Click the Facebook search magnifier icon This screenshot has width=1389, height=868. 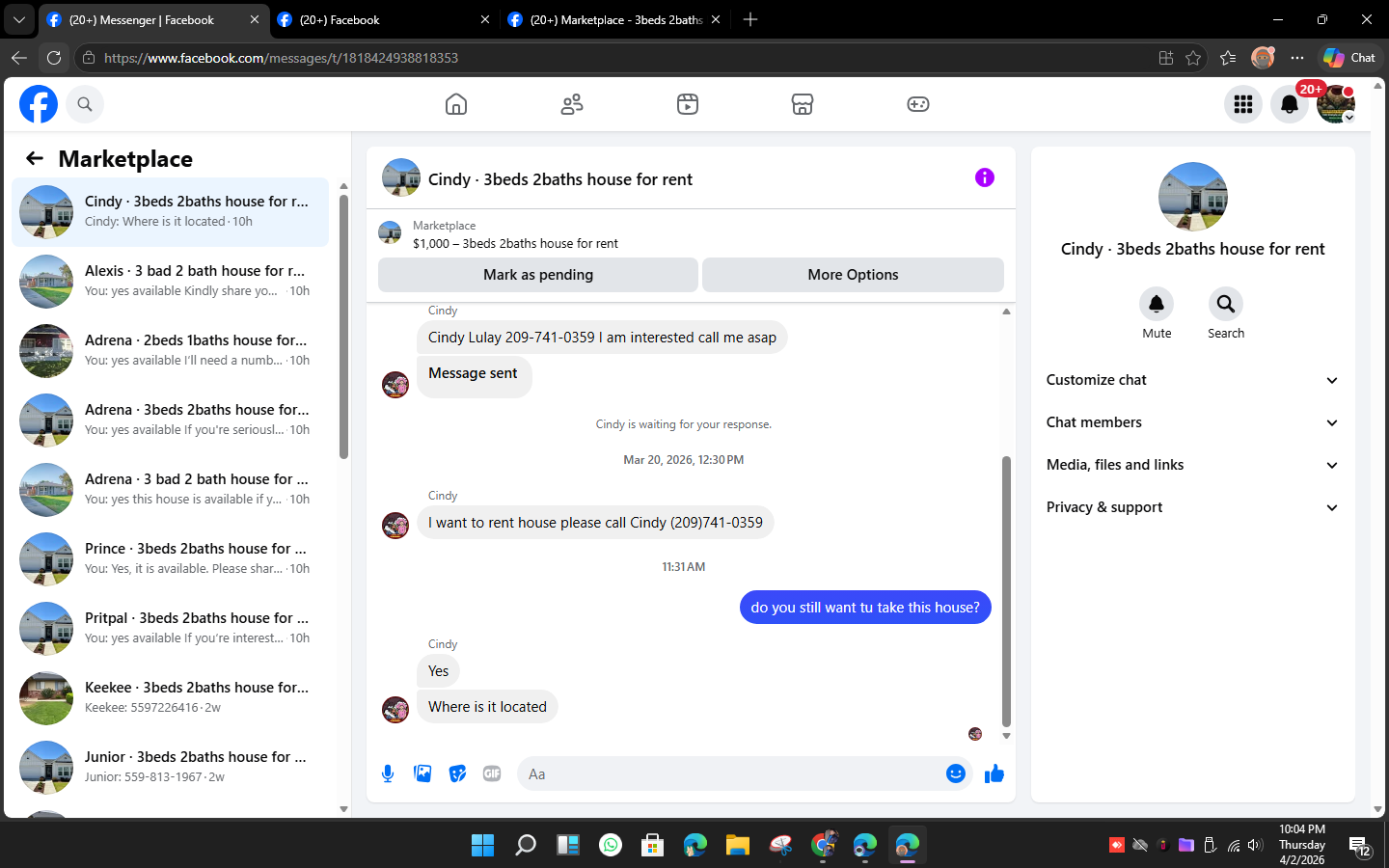85,104
